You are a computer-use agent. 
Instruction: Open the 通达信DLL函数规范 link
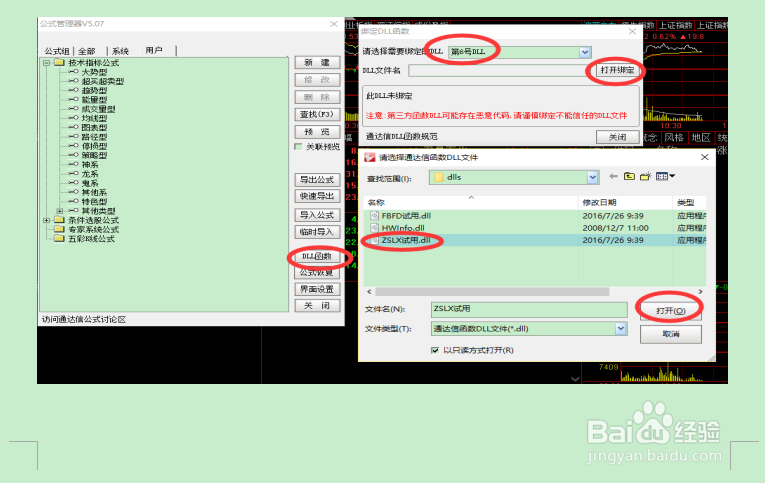(x=402, y=137)
